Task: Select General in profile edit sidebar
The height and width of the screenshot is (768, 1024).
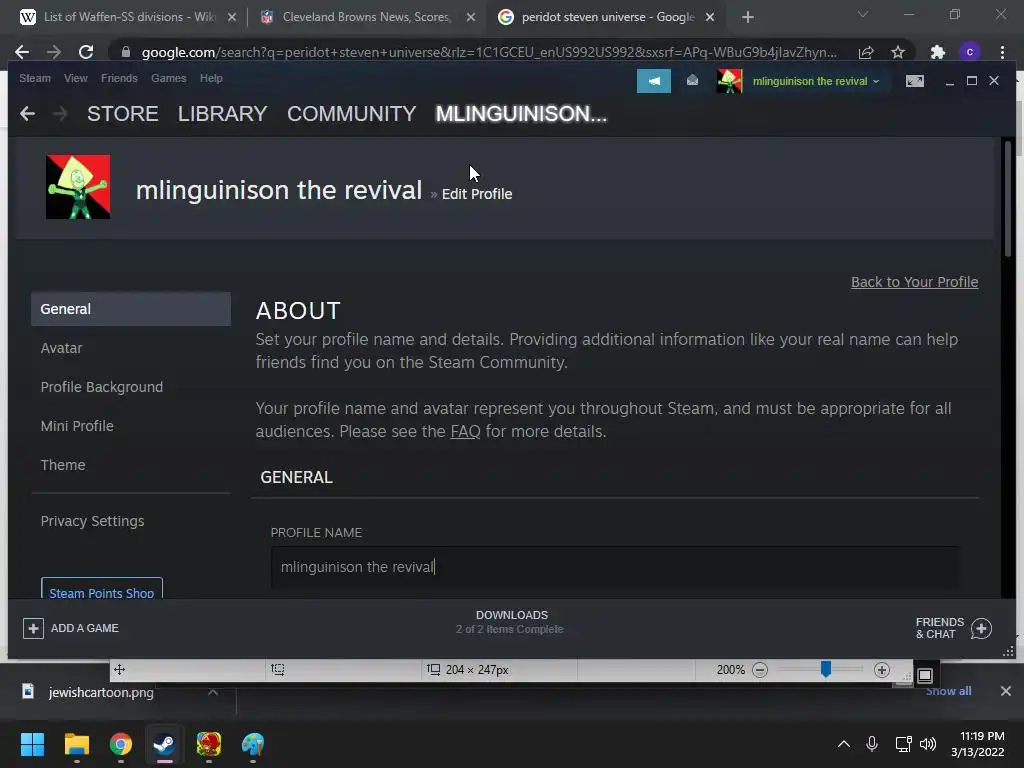Action: click(131, 309)
